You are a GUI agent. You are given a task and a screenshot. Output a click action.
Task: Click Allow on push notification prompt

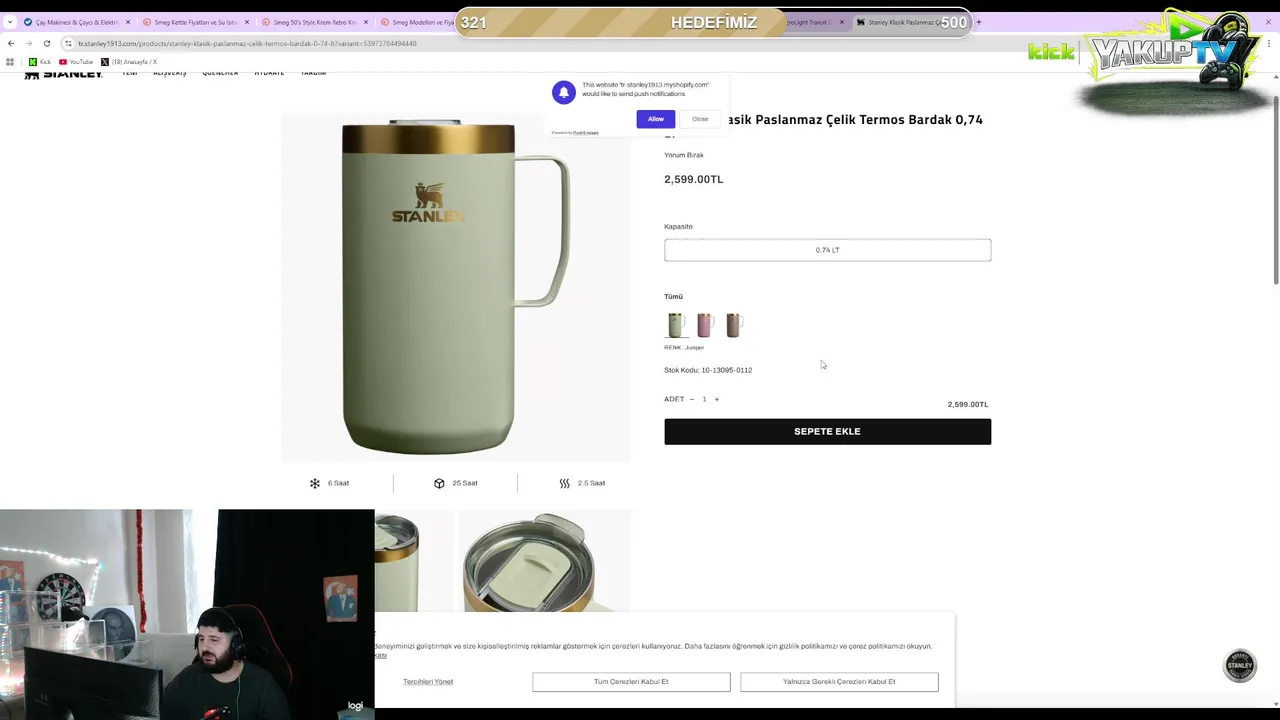coord(655,119)
